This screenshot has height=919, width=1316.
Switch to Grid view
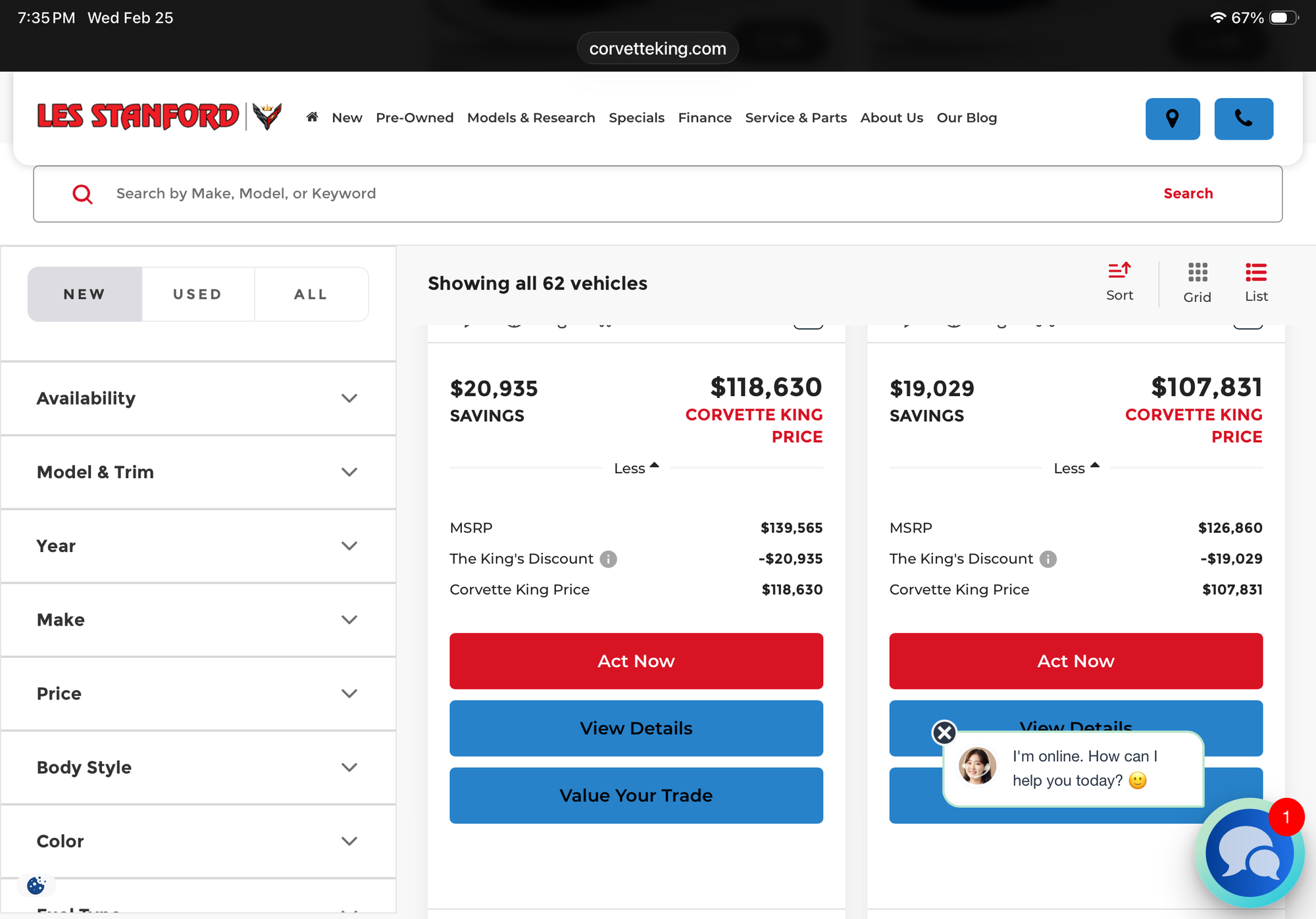pos(1197,283)
